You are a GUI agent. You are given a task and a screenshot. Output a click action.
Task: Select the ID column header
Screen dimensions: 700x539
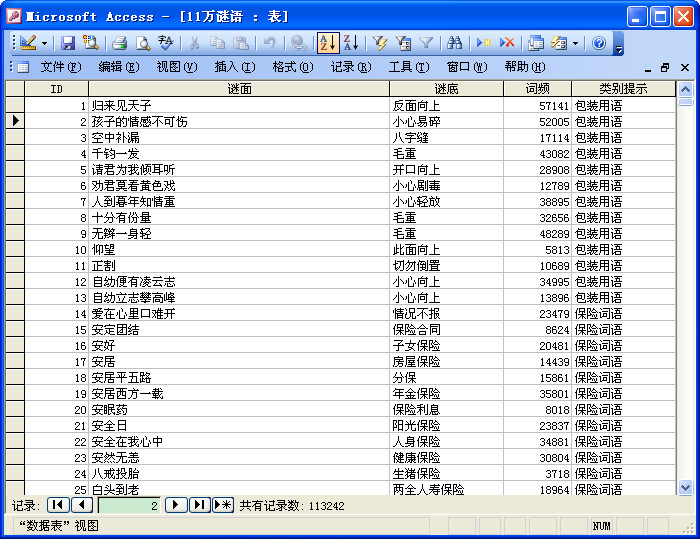(x=57, y=89)
